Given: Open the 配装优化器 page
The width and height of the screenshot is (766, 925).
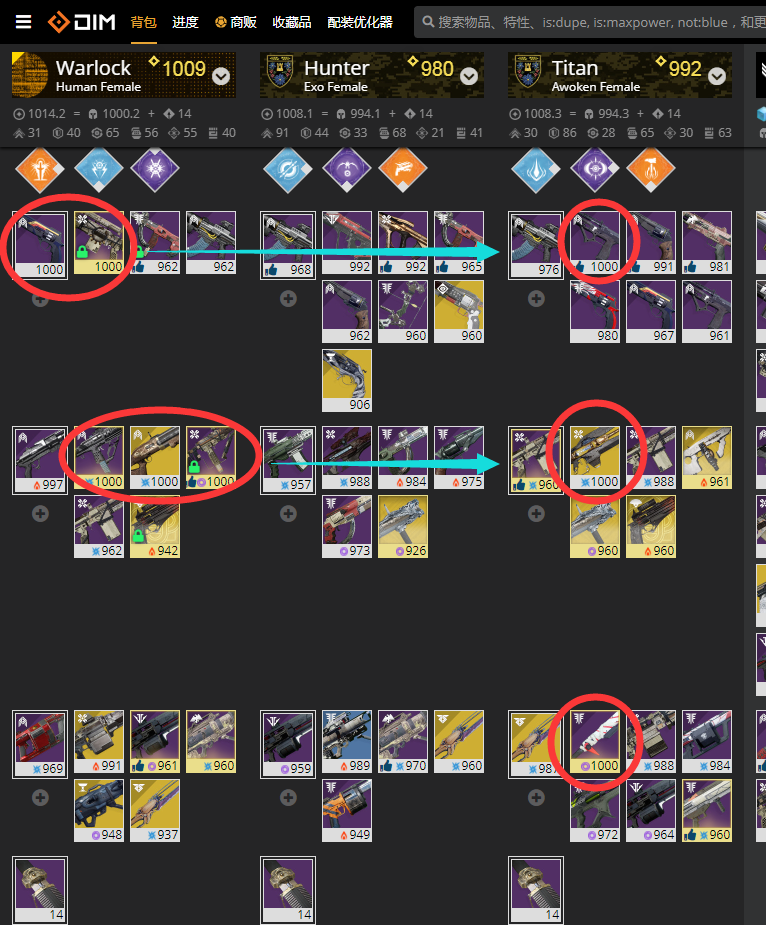Looking at the screenshot, I should (360, 22).
